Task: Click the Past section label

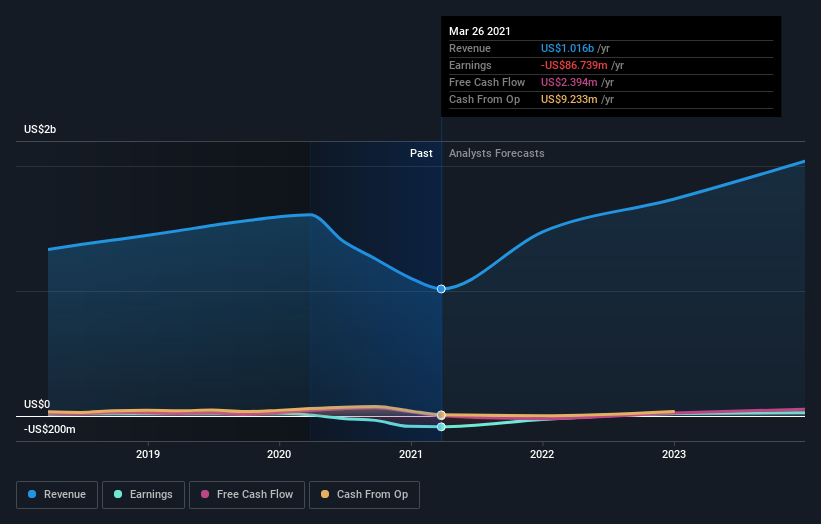Action: coord(421,153)
